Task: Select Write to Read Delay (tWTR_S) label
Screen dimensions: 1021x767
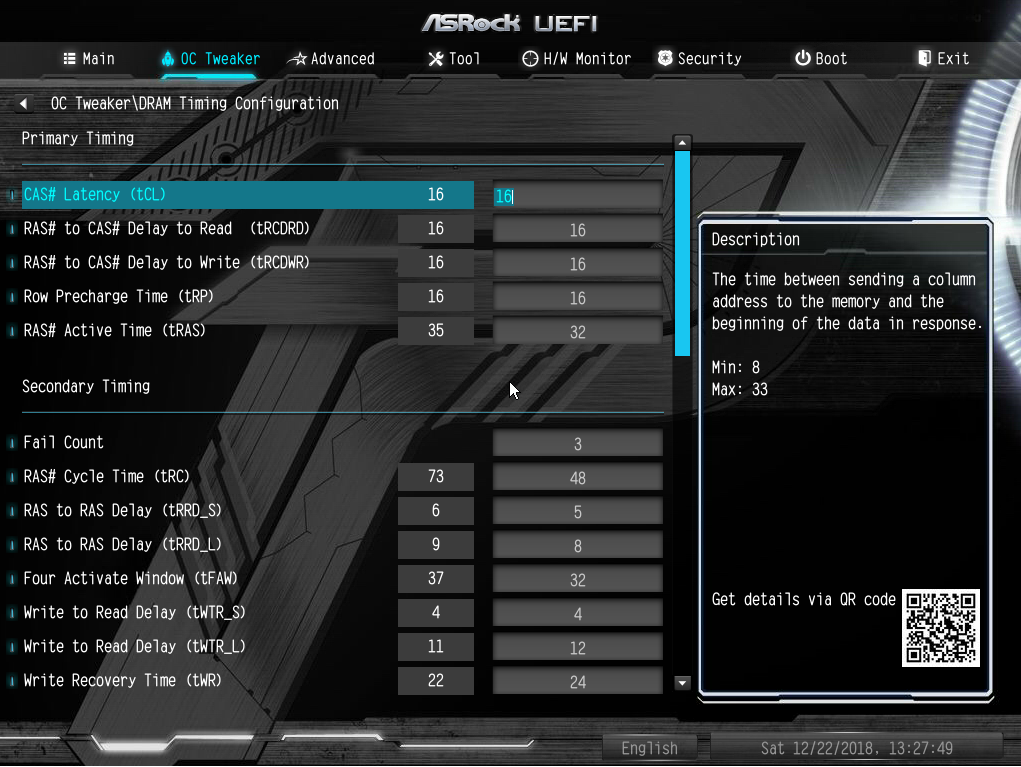Action: tap(135, 612)
